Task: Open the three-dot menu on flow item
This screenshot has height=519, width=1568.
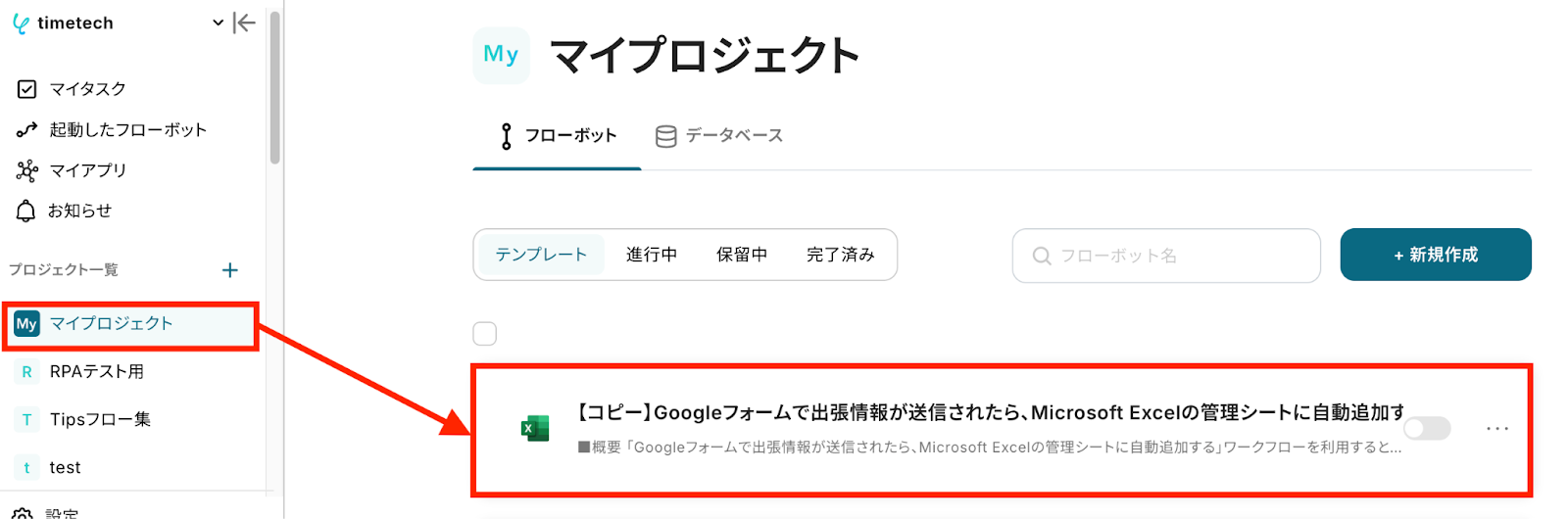Action: point(1496,429)
